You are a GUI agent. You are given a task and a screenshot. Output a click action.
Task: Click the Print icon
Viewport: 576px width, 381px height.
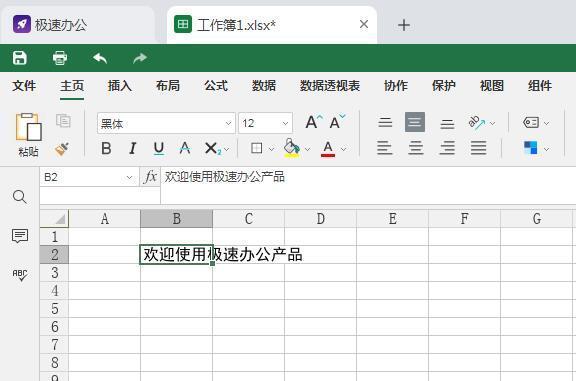tap(60, 58)
